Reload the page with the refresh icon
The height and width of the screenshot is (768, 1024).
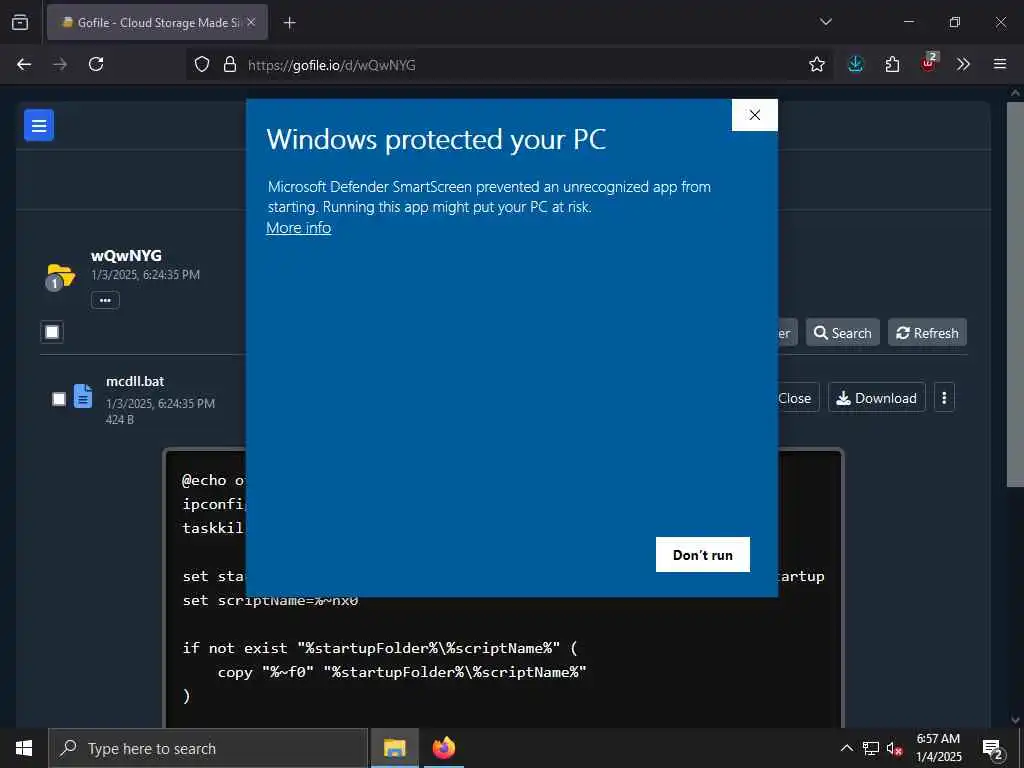[x=96, y=64]
